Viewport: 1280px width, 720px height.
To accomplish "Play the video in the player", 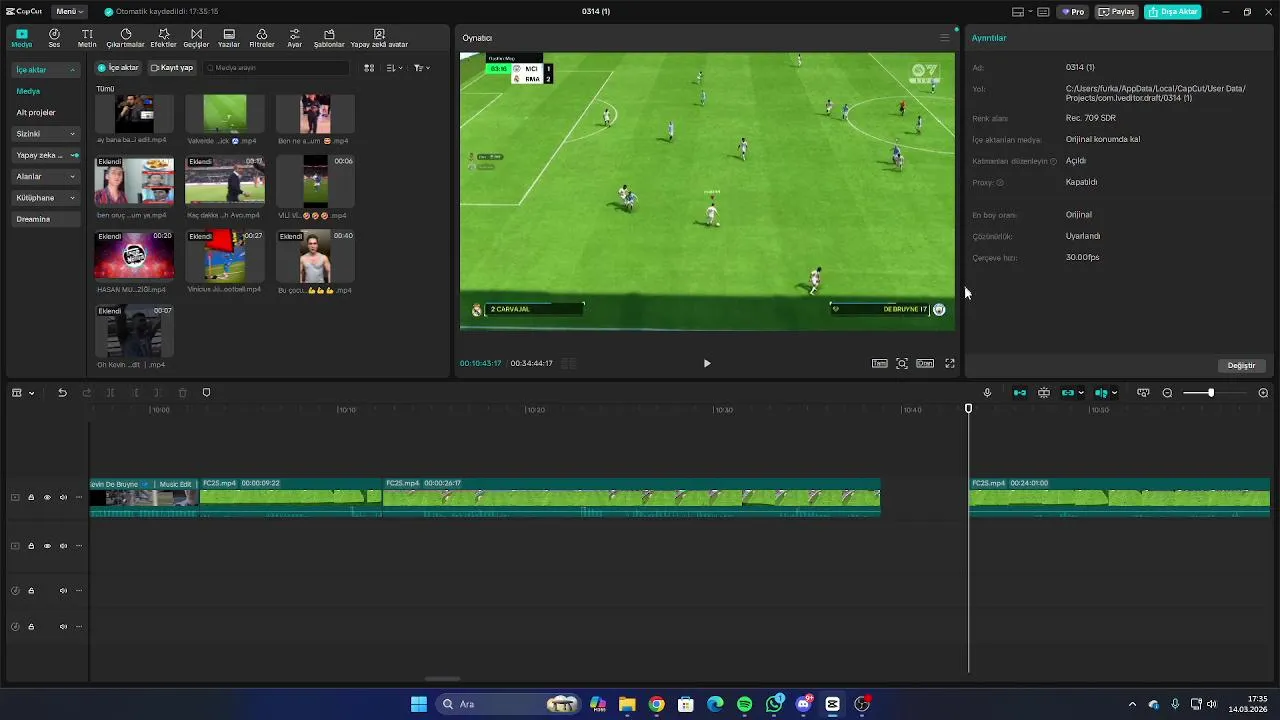I will pos(706,364).
